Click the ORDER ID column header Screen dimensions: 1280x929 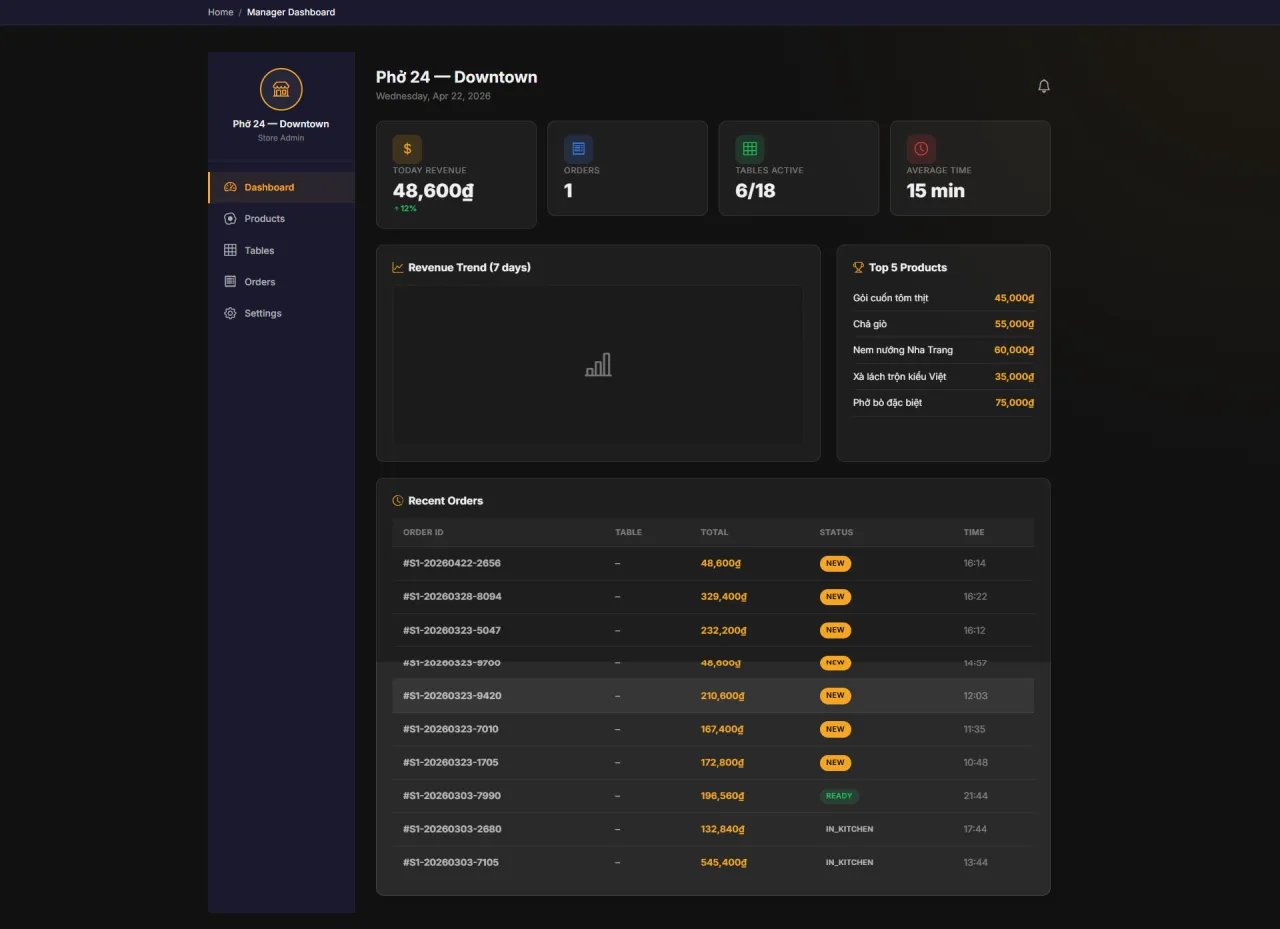pyautogui.click(x=423, y=532)
